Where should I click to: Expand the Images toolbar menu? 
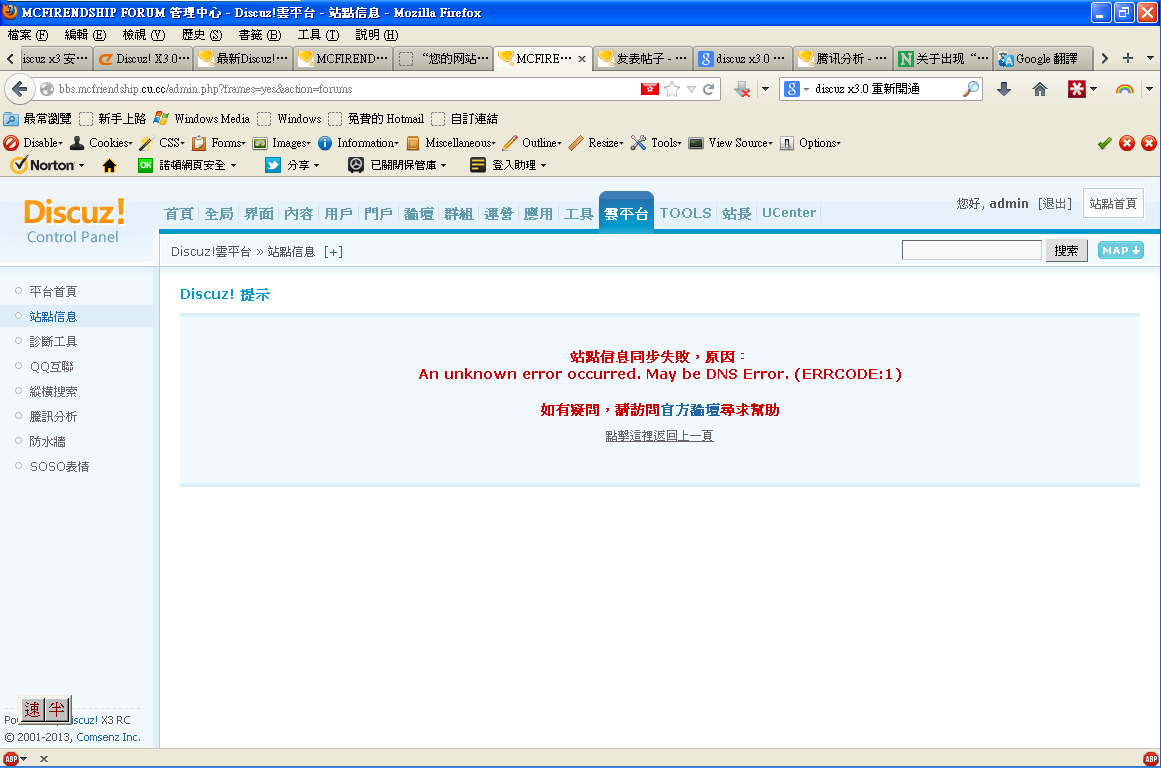click(282, 143)
